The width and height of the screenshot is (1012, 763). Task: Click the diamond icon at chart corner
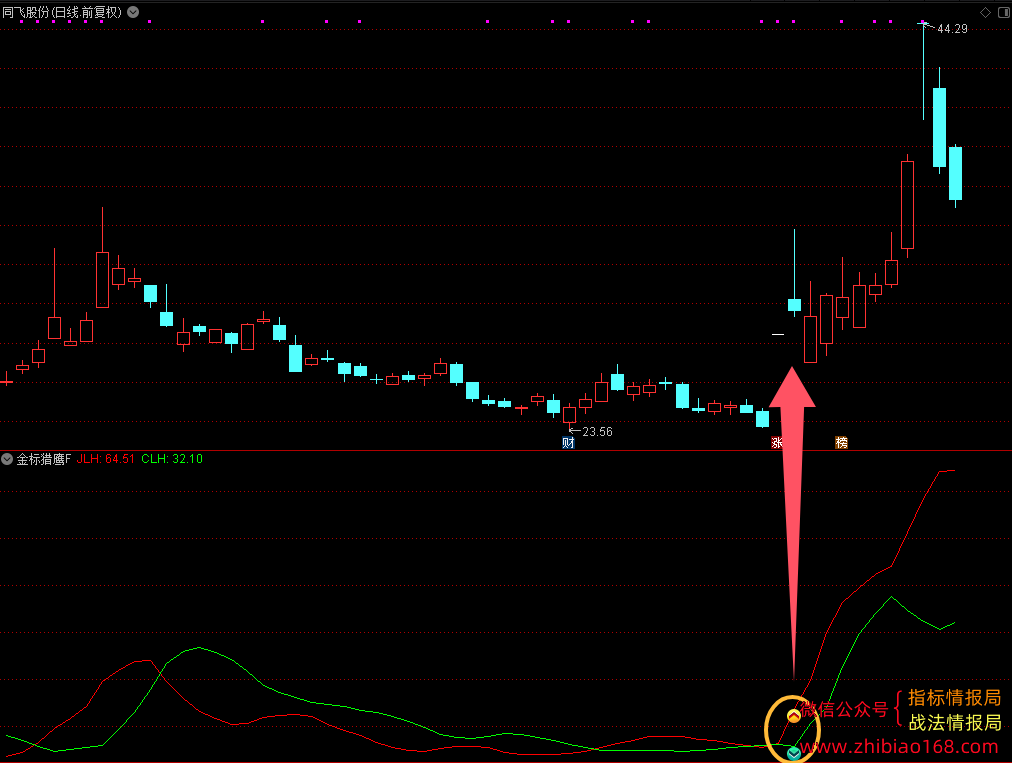985,12
